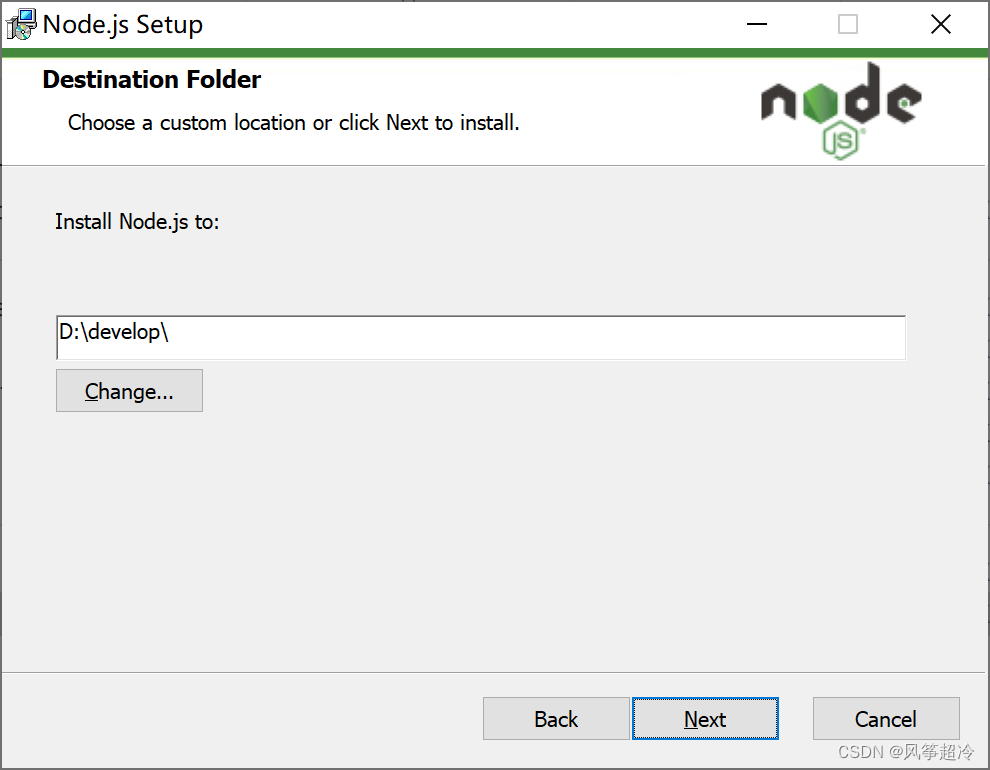Click the Node.js Setup title text
The width and height of the screenshot is (990, 770).
coord(123,24)
